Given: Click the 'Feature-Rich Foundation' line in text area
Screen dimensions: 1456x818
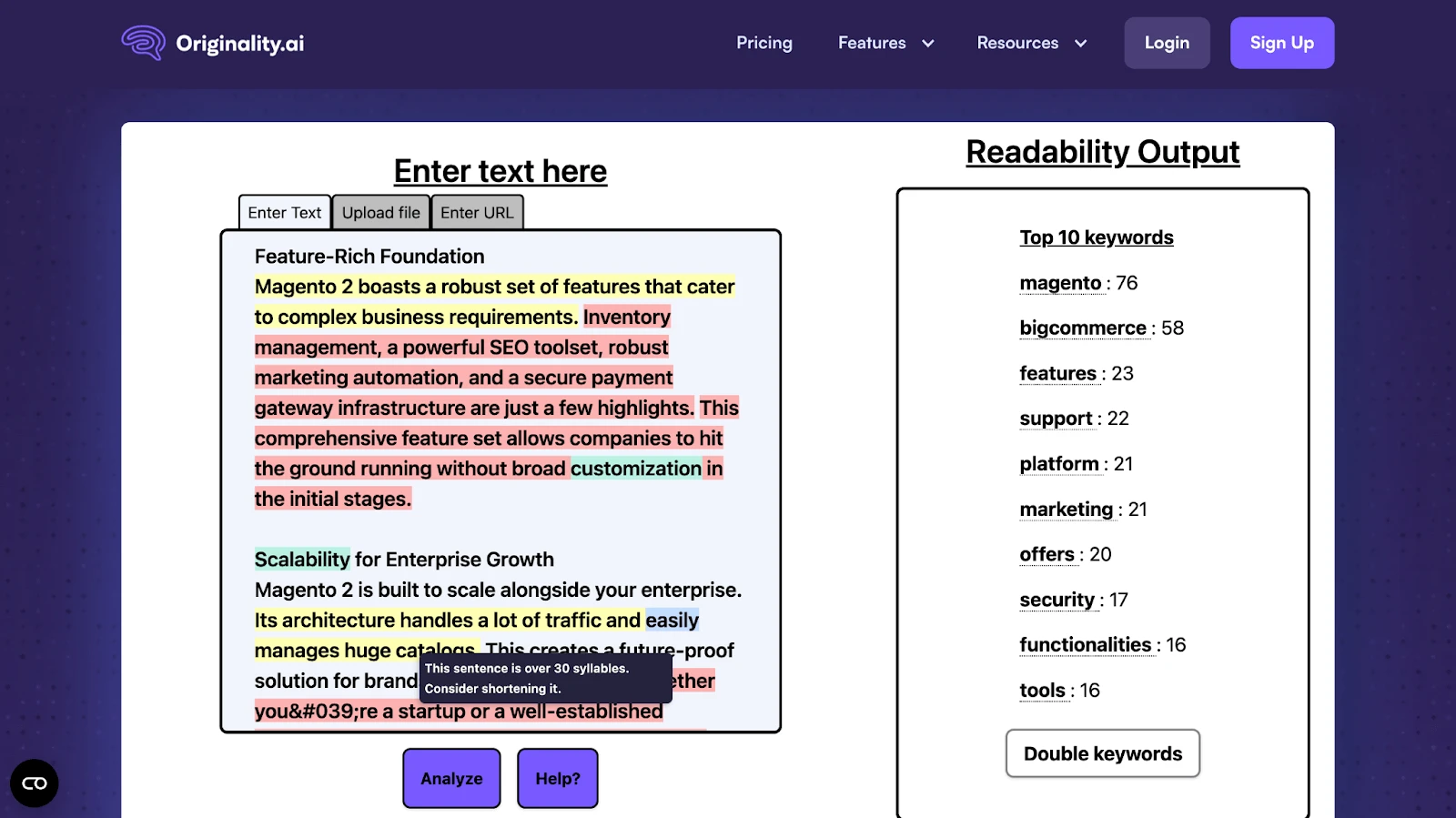Looking at the screenshot, I should tap(369, 257).
